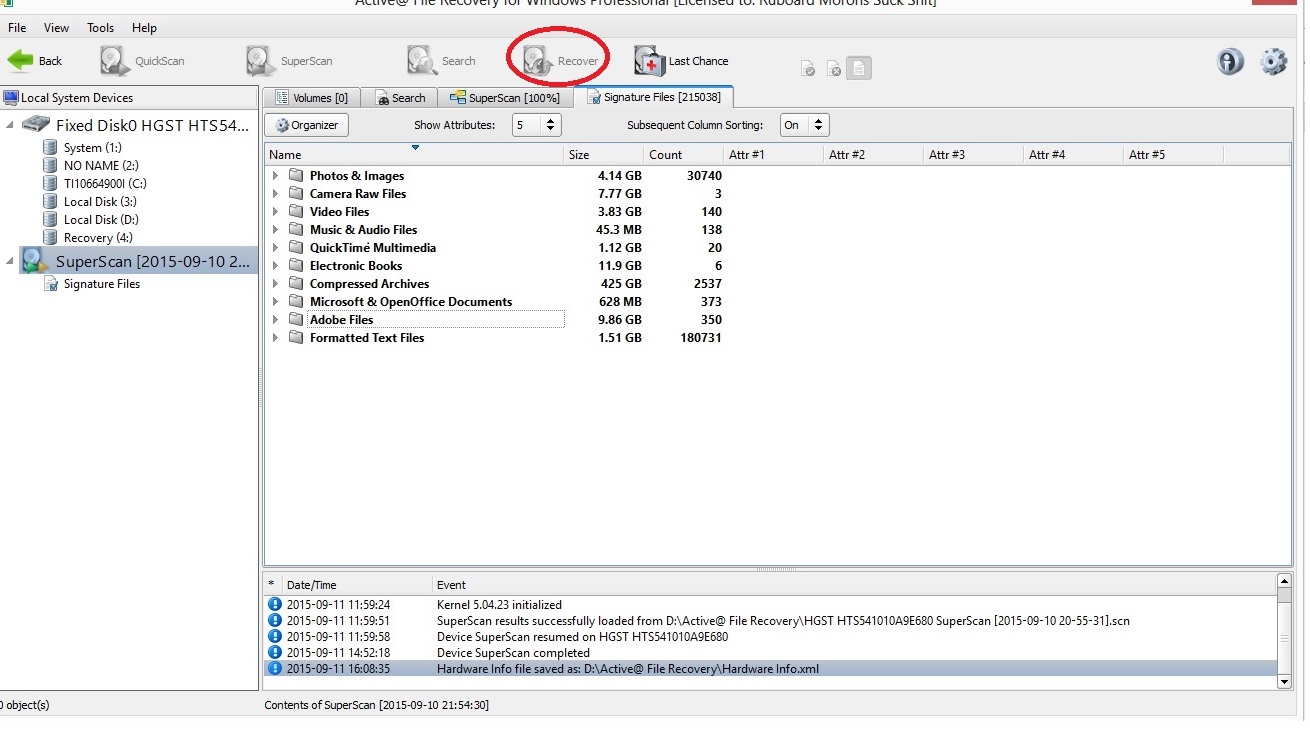1310x737 pixels.
Task: Switch to SuperScan [100%] tab
Action: coord(506,98)
